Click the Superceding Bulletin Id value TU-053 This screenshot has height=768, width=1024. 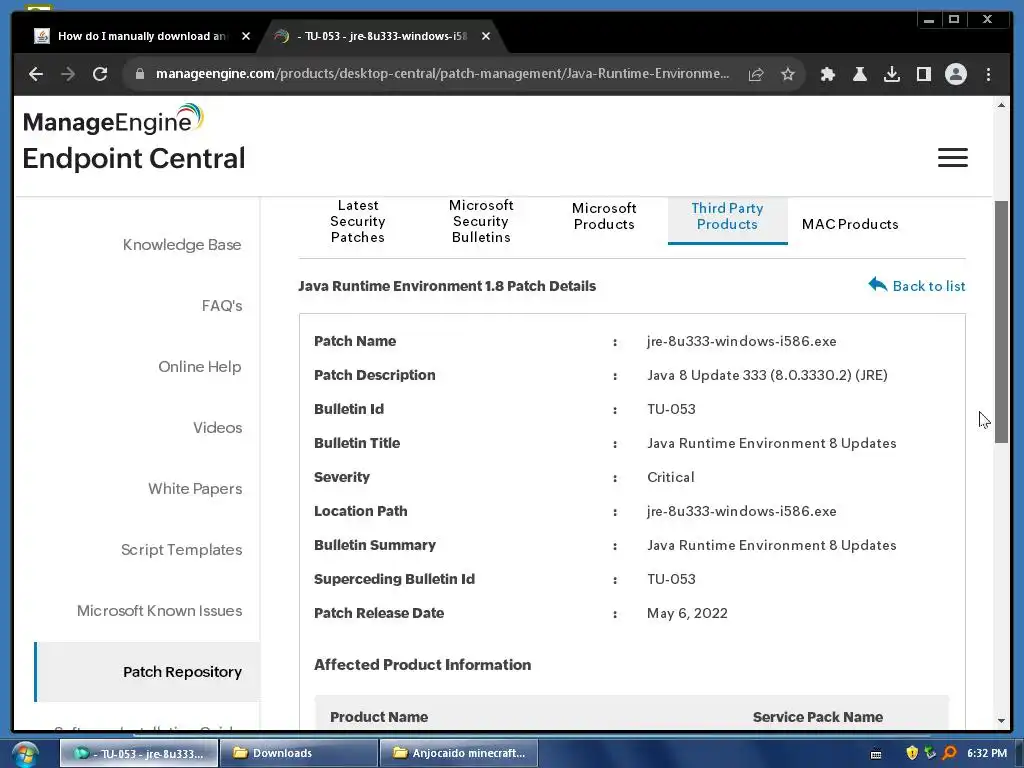tap(671, 579)
